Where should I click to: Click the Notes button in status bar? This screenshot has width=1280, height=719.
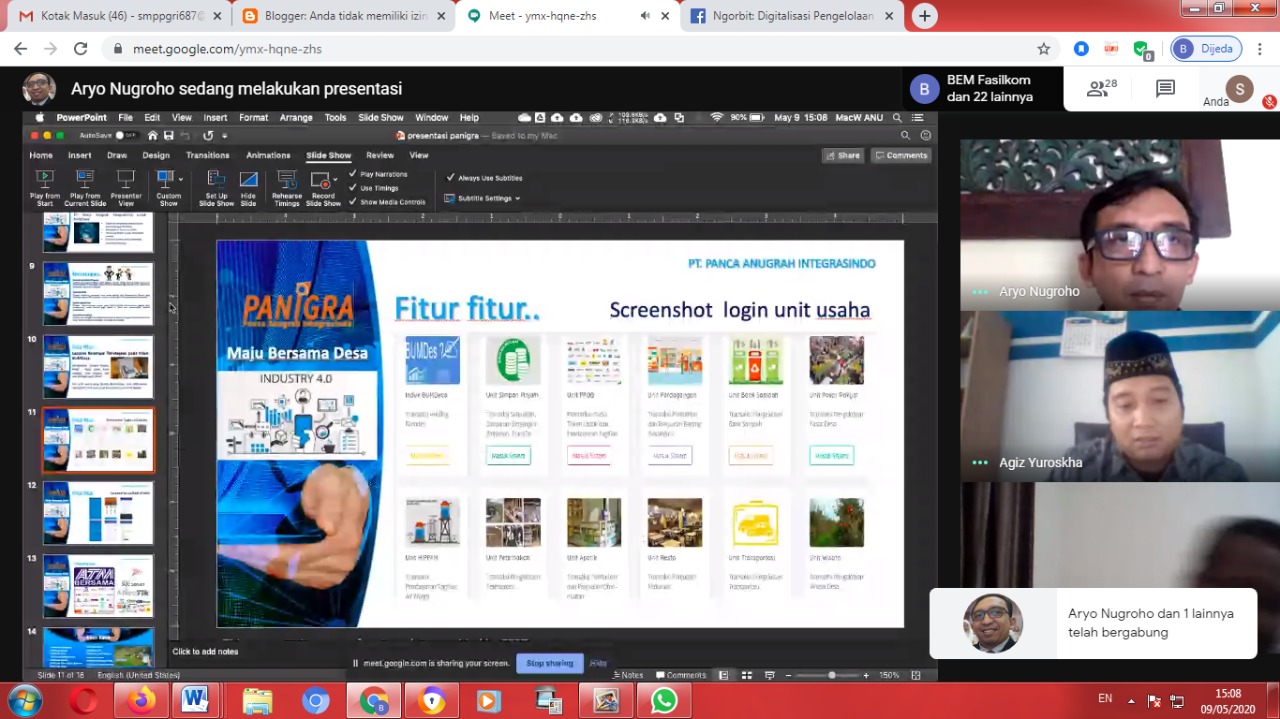pyautogui.click(x=628, y=675)
